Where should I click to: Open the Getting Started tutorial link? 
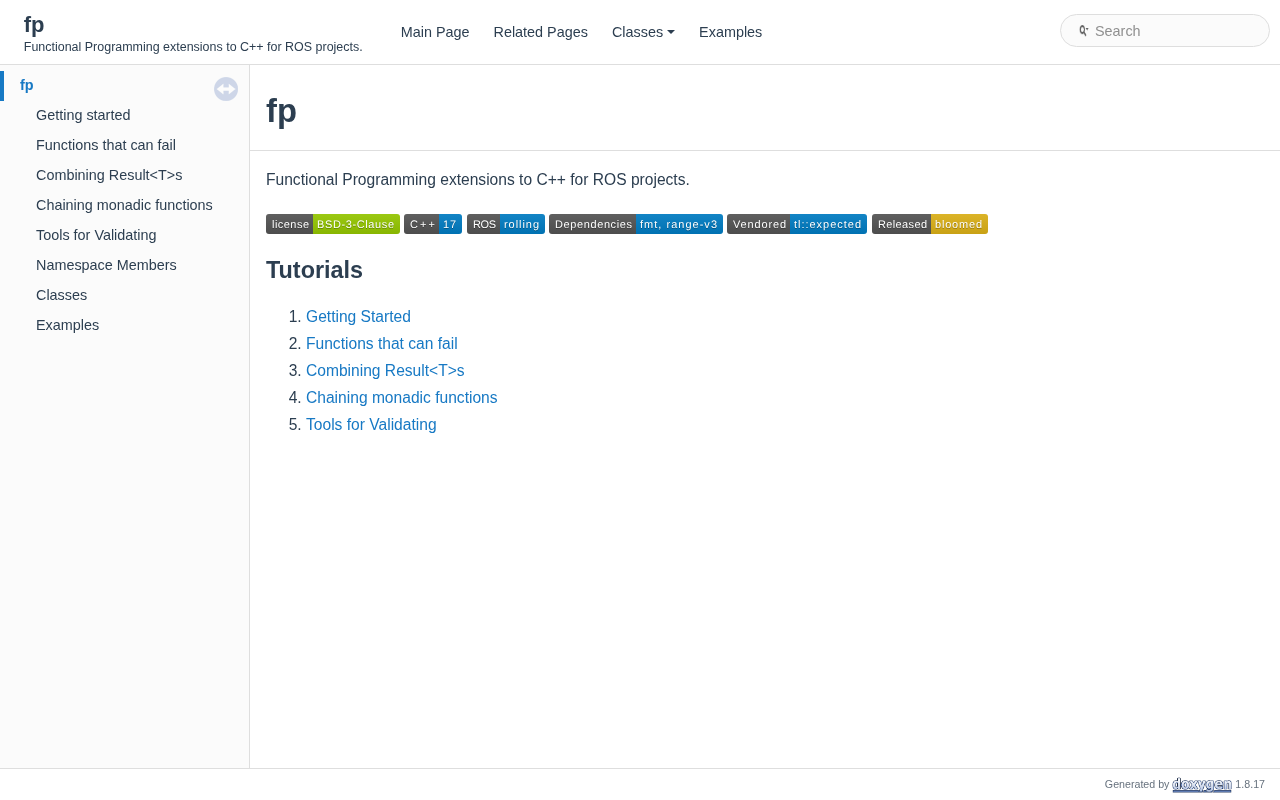tap(358, 317)
